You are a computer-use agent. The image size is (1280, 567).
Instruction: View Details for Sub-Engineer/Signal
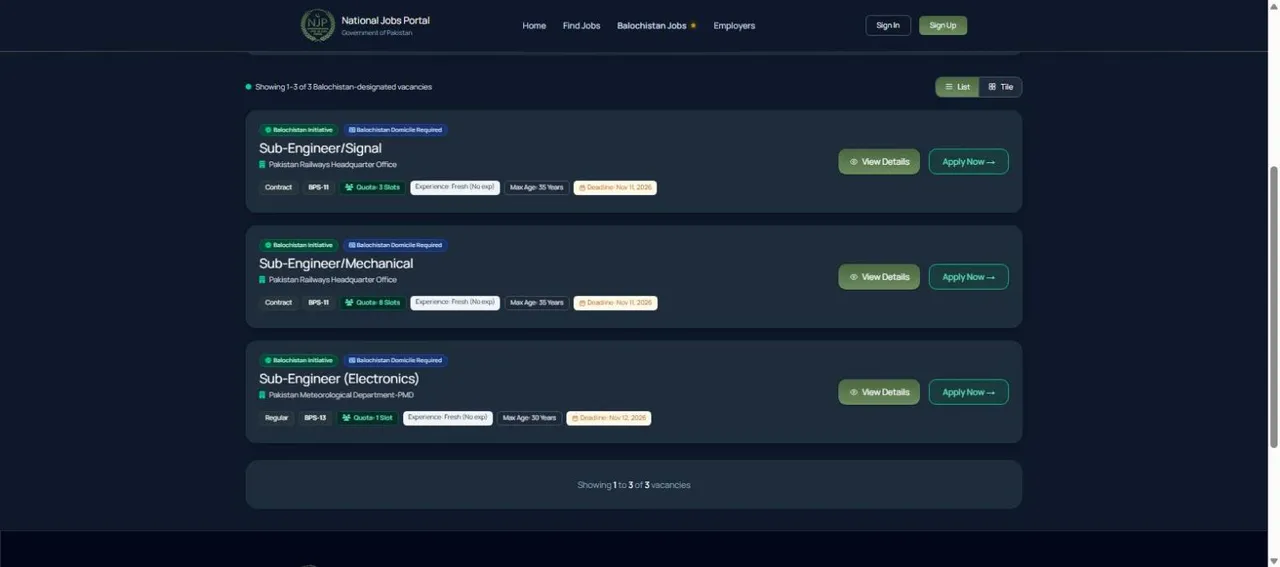pos(879,162)
